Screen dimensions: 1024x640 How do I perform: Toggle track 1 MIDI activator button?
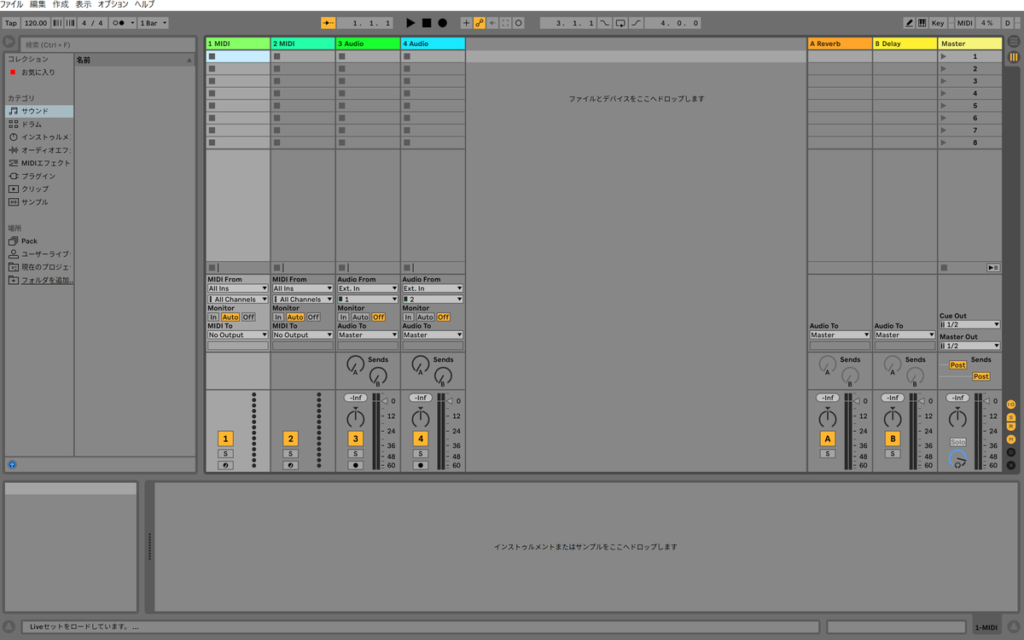[x=225, y=439]
